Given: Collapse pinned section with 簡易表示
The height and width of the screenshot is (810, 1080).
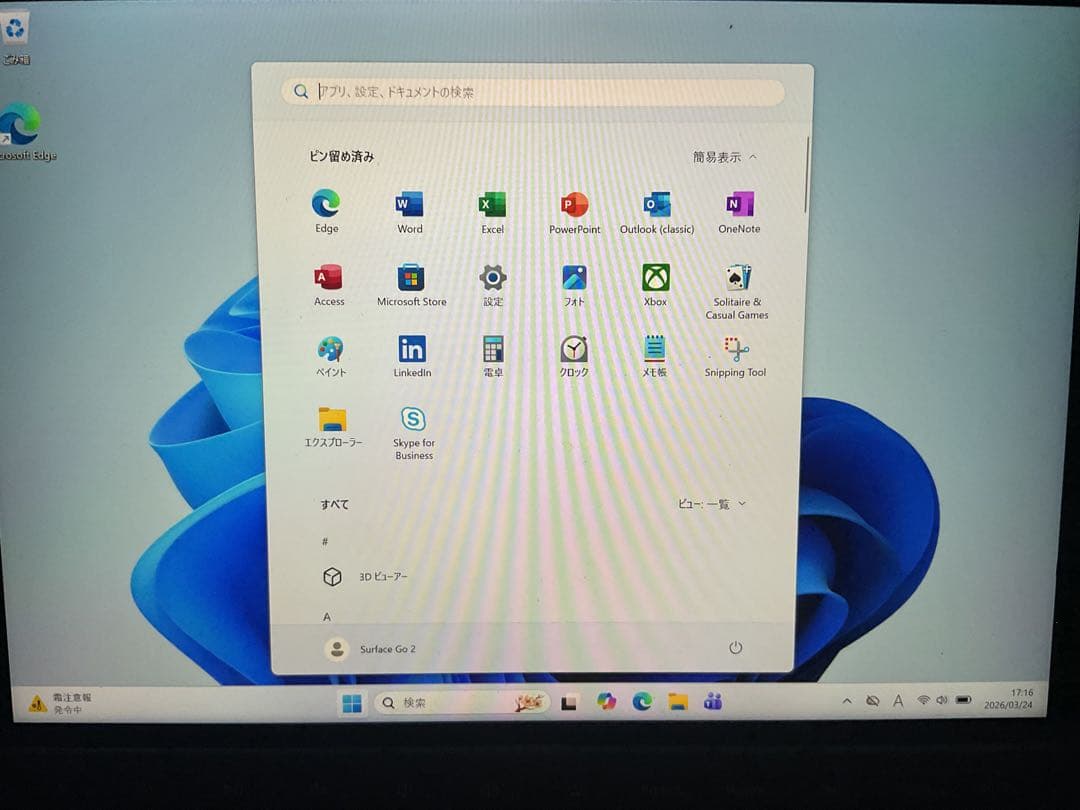Looking at the screenshot, I should pyautogui.click(x=725, y=157).
